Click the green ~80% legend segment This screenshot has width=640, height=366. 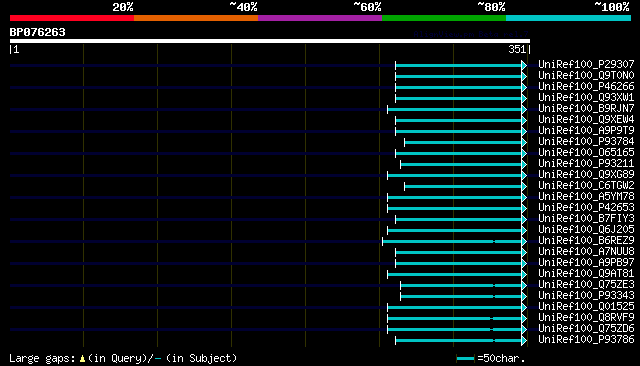pyautogui.click(x=444, y=18)
